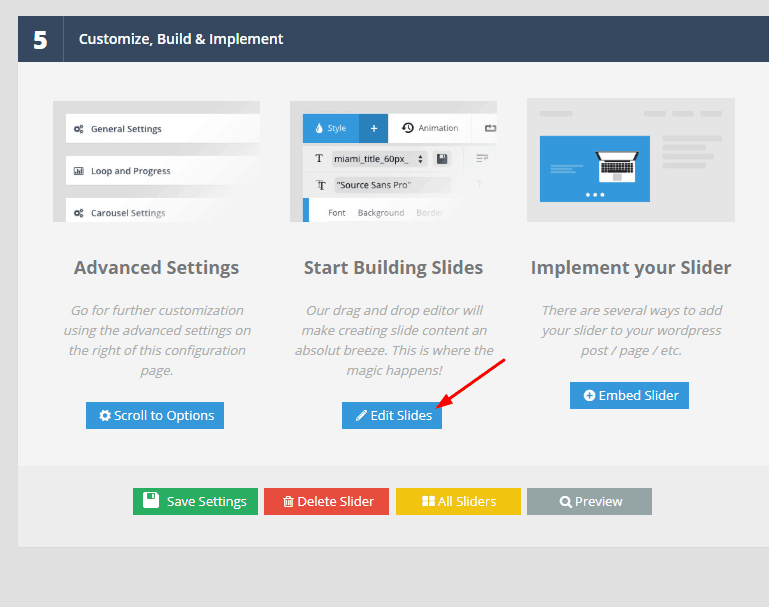769x607 pixels.
Task: Click the Implement your Slider illustration
Action: (x=631, y=160)
